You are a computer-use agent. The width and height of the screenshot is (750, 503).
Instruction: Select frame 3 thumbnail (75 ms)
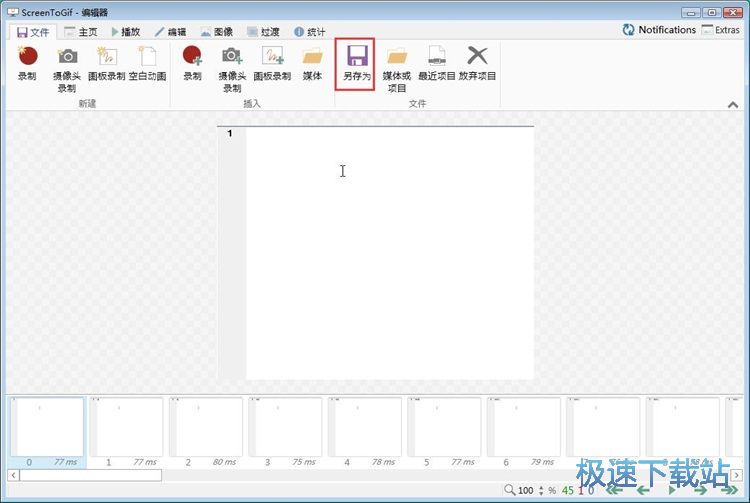pos(285,432)
